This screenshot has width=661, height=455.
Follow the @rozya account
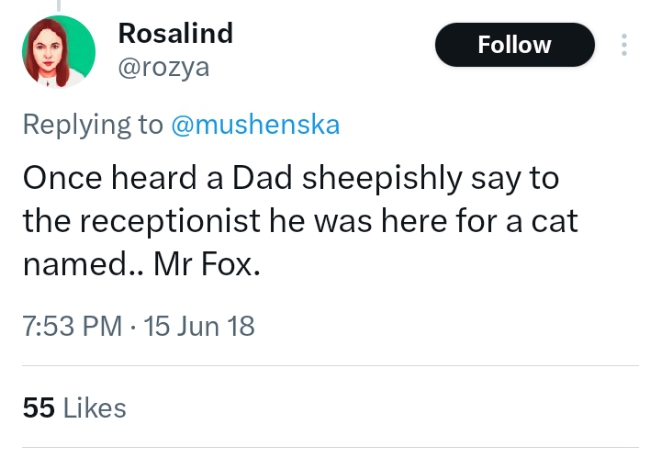[515, 45]
